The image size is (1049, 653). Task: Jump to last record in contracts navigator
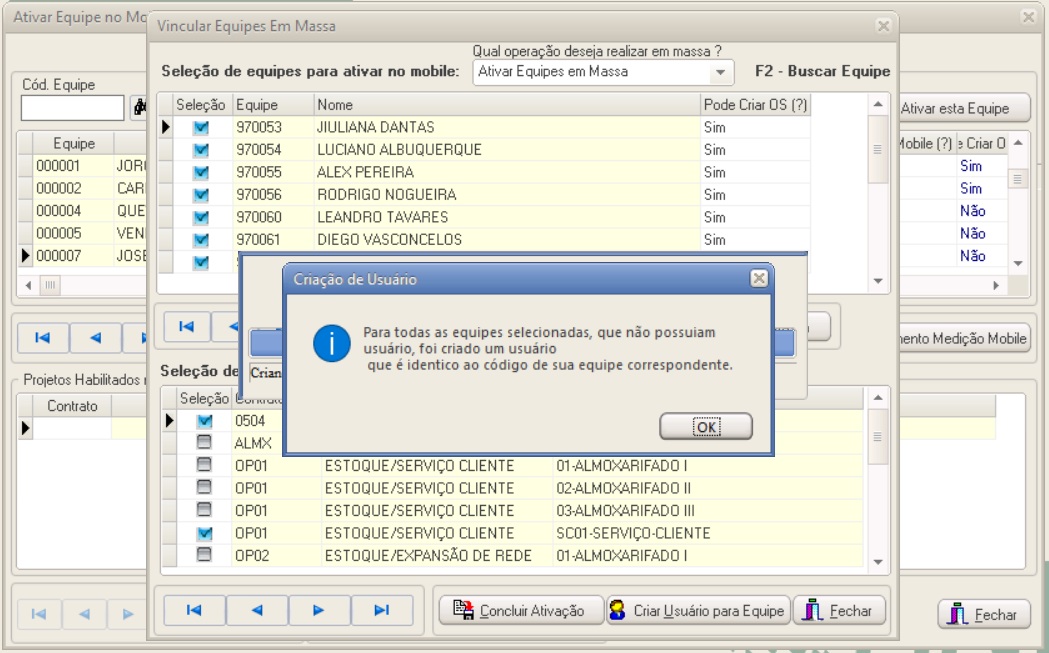point(381,610)
